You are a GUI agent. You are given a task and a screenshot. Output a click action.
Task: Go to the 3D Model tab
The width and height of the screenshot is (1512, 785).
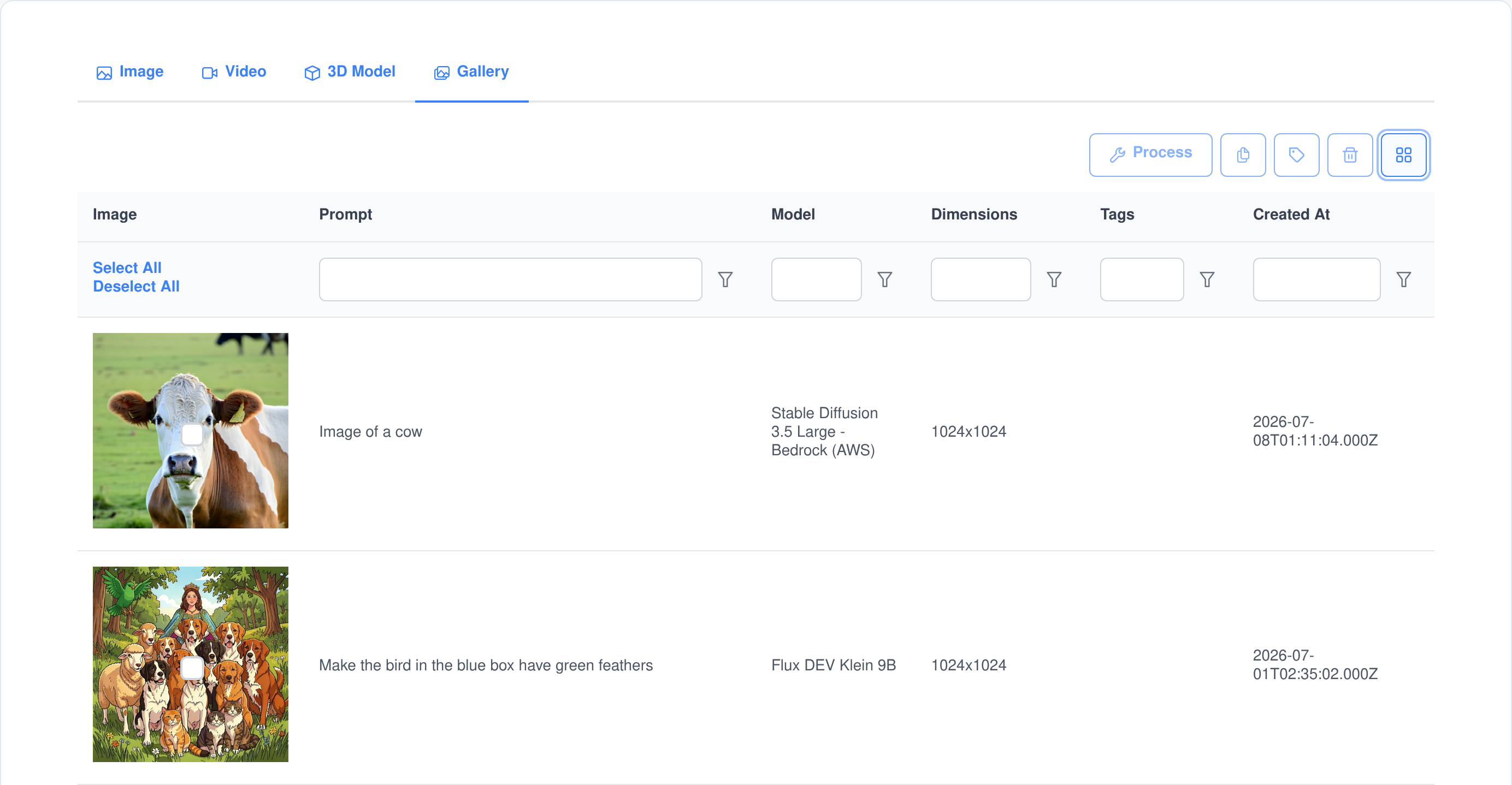tap(349, 72)
